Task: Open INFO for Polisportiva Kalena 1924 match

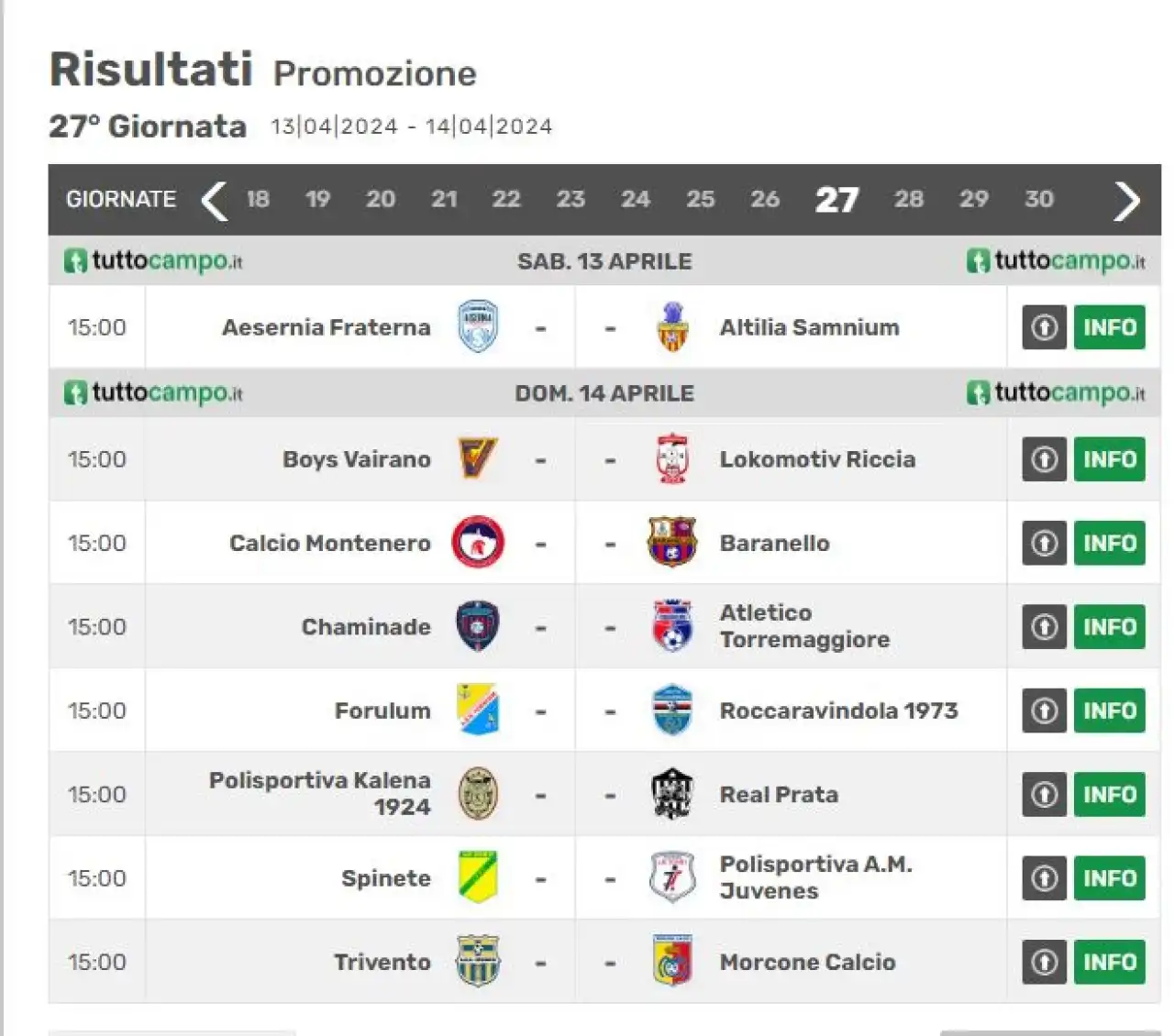Action: 1110,794
